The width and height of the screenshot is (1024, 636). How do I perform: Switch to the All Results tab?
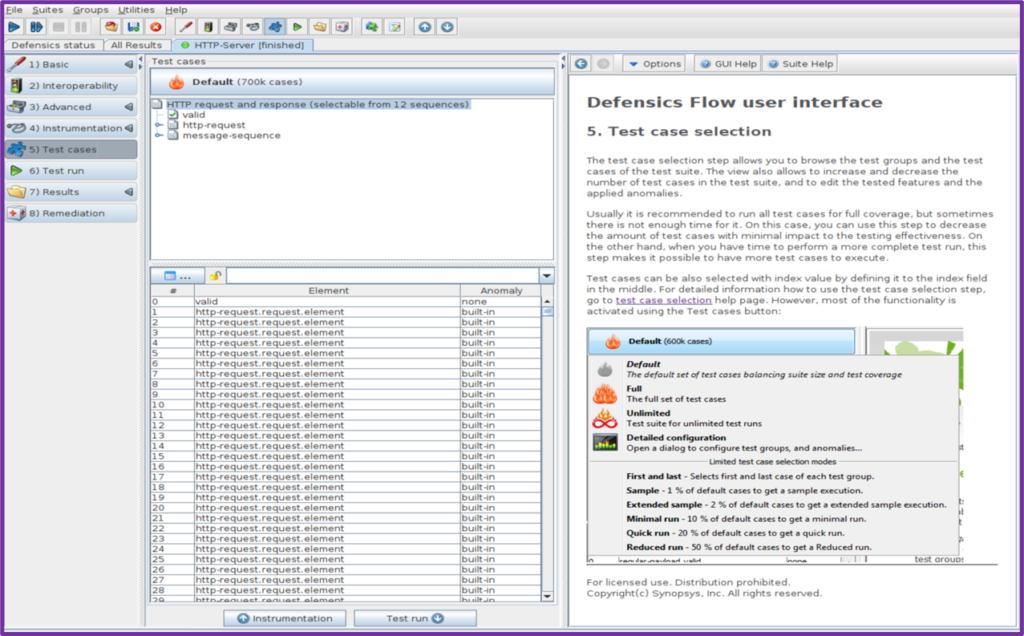click(x=136, y=45)
